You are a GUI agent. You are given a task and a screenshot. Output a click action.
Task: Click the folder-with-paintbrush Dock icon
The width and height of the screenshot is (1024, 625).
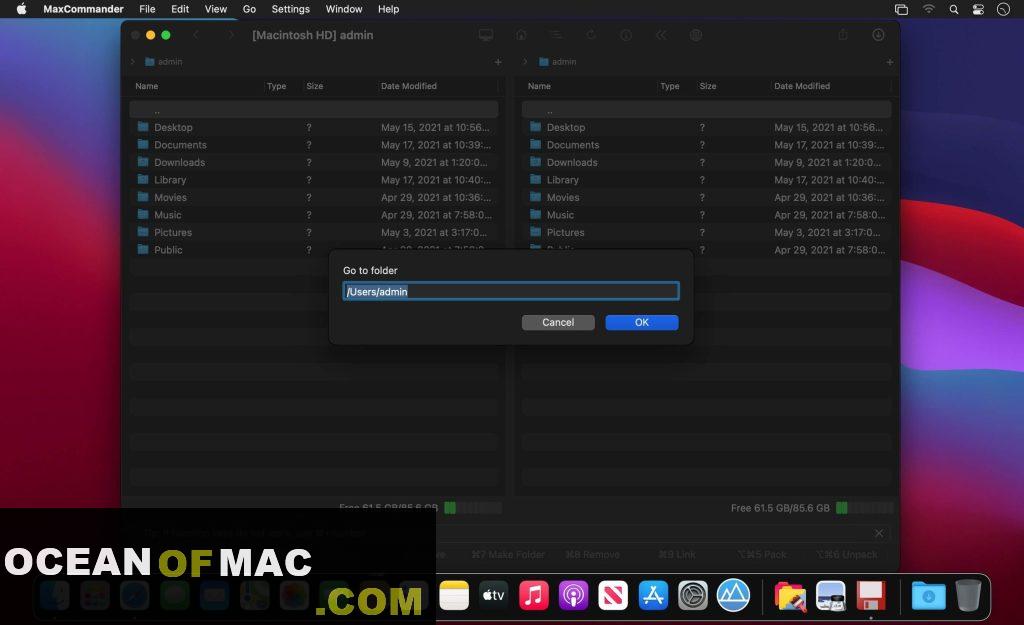coord(790,596)
